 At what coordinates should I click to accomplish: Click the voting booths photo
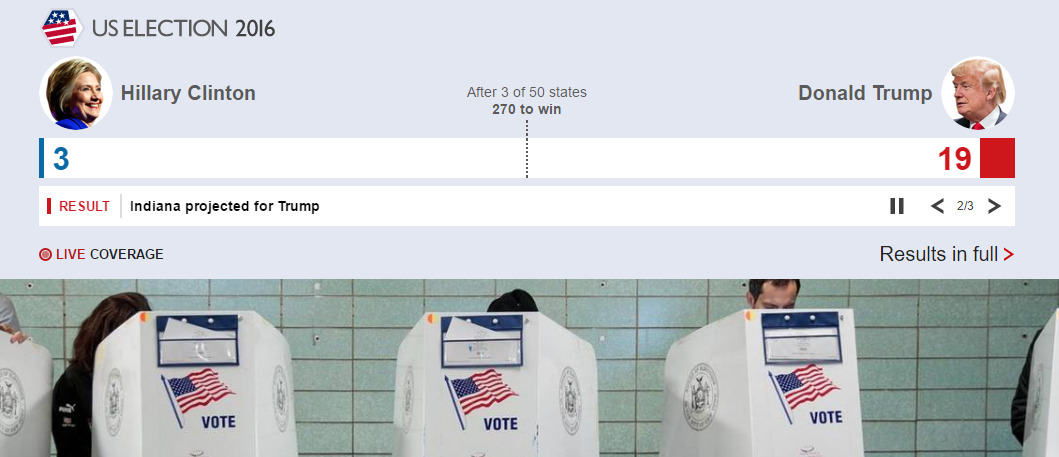pyautogui.click(x=530, y=368)
